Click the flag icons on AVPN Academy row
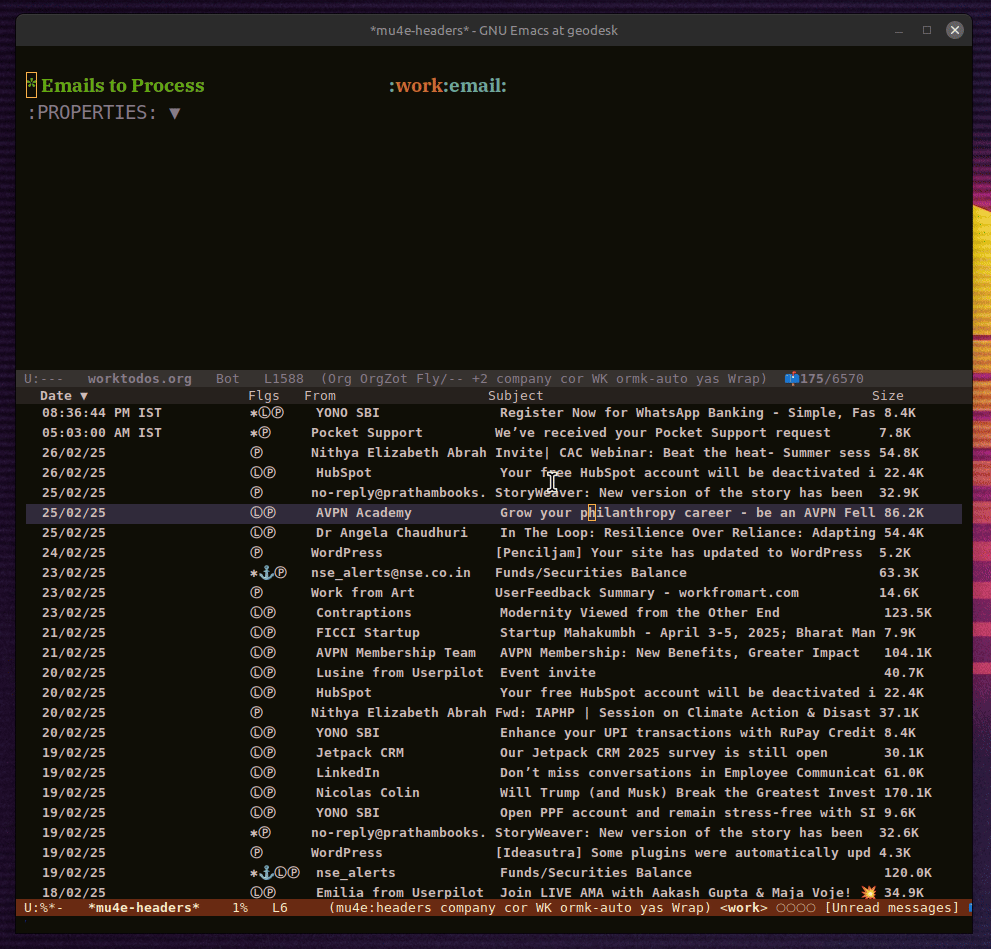The image size is (991, 949). (x=263, y=512)
